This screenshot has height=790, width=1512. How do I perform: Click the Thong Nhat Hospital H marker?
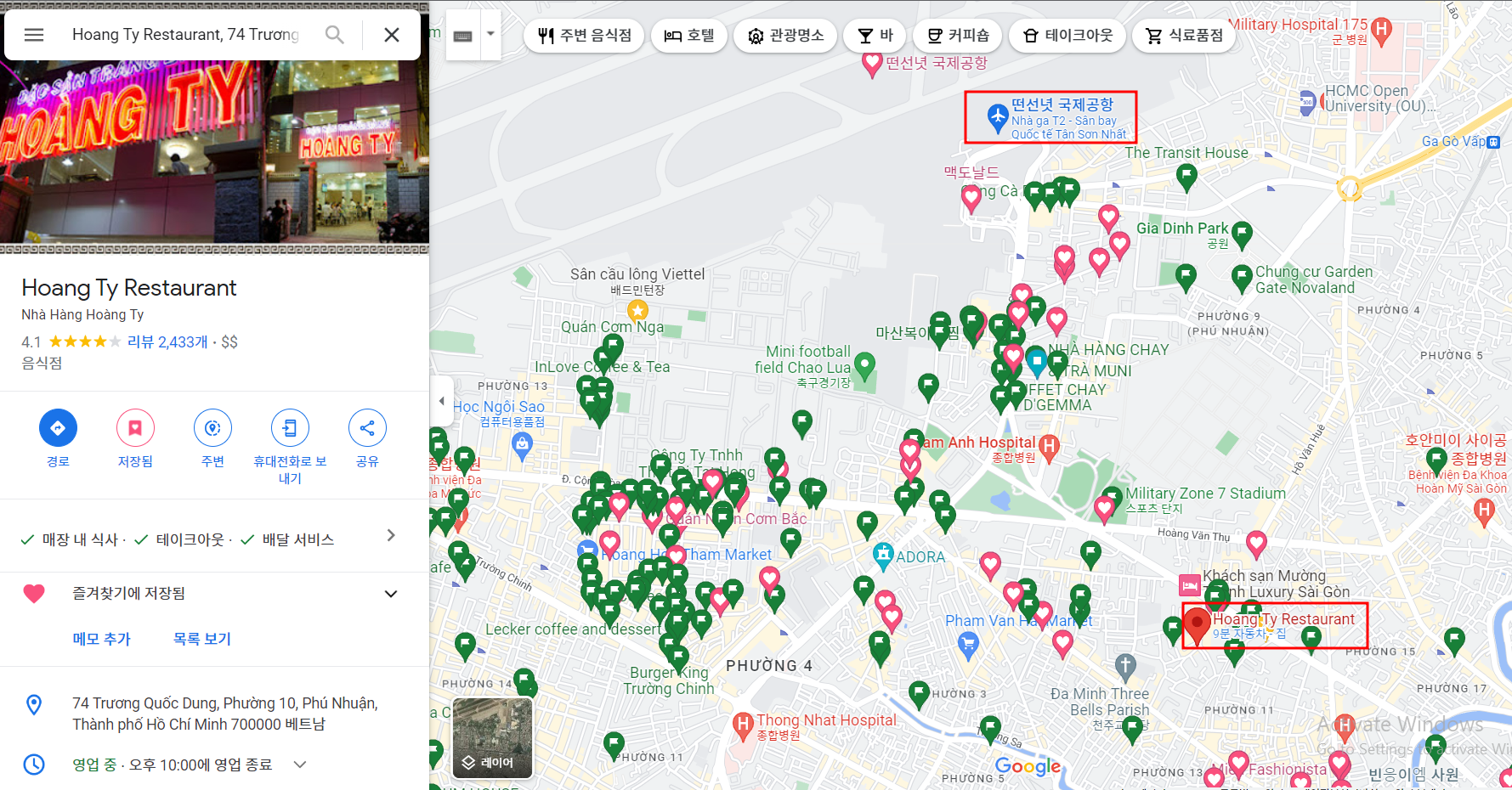[x=744, y=726]
